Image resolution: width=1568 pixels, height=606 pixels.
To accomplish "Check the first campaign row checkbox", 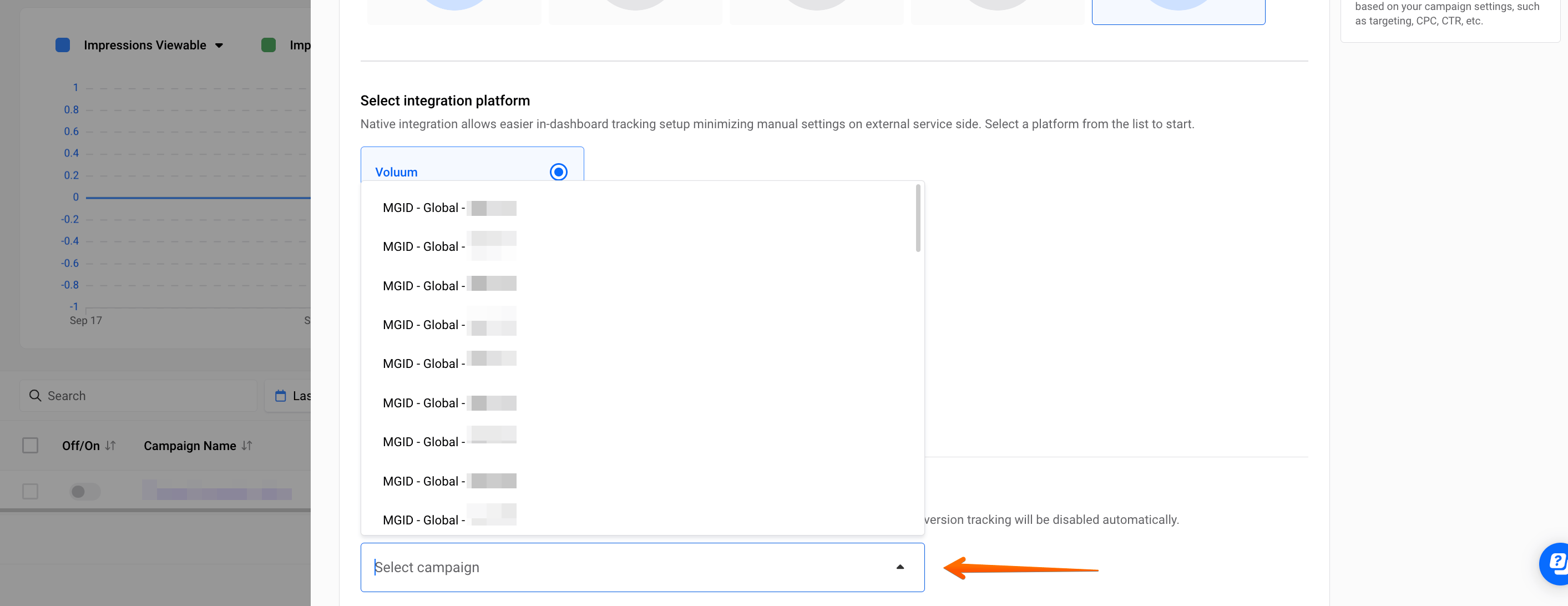I will pos(30,492).
